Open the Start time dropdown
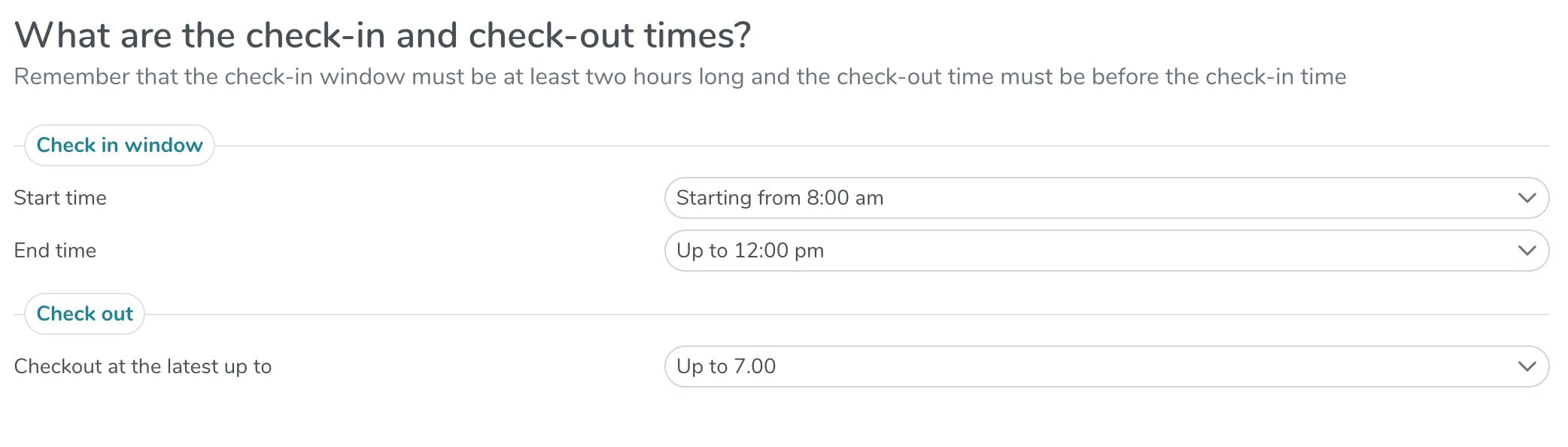Screen dimensions: 1568x447 click(1106, 198)
